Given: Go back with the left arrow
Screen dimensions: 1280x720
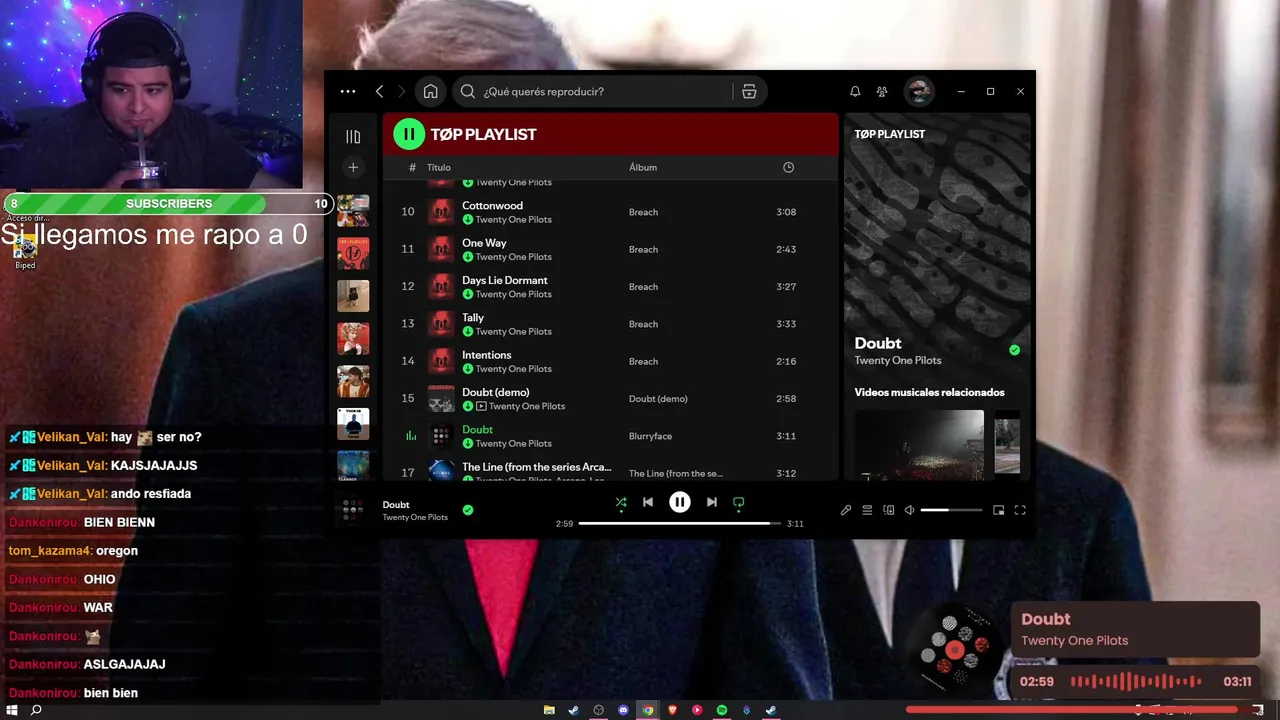Looking at the screenshot, I should click(x=379, y=91).
